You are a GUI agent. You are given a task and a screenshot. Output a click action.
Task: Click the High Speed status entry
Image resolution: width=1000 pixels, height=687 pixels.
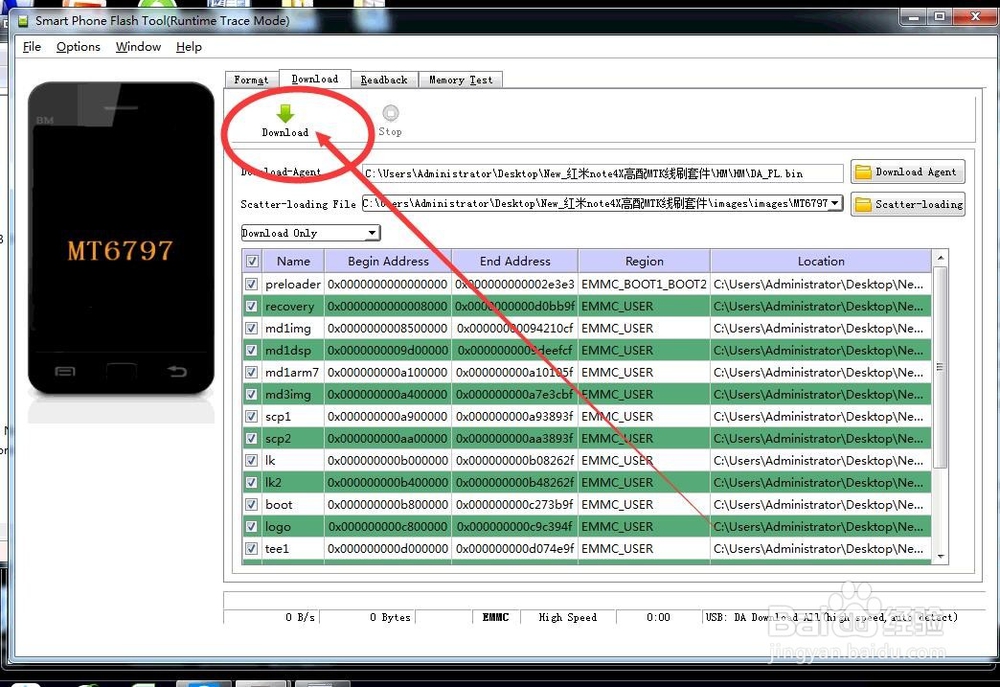(568, 617)
